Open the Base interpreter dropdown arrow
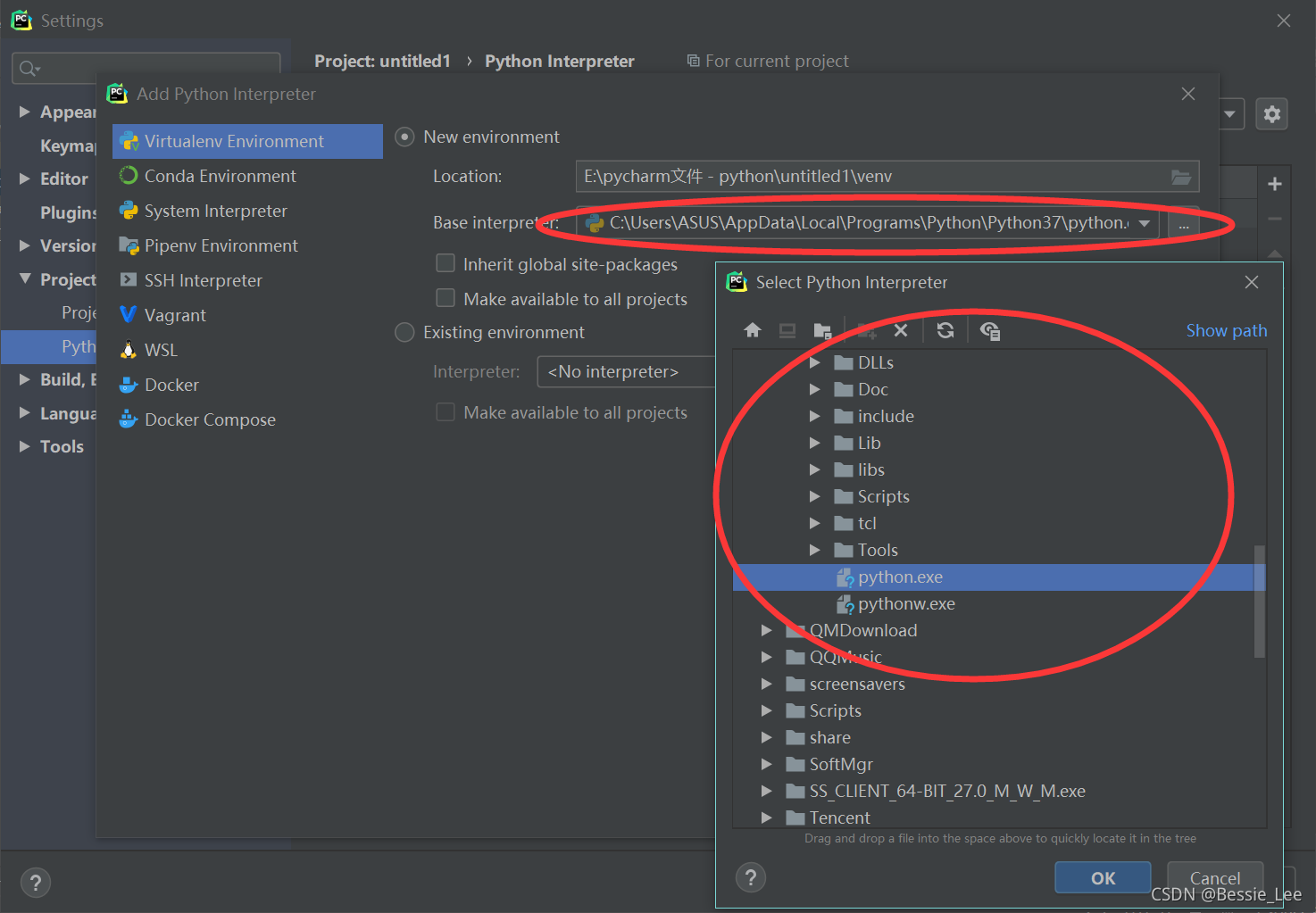The height and width of the screenshot is (913, 1316). (1145, 223)
